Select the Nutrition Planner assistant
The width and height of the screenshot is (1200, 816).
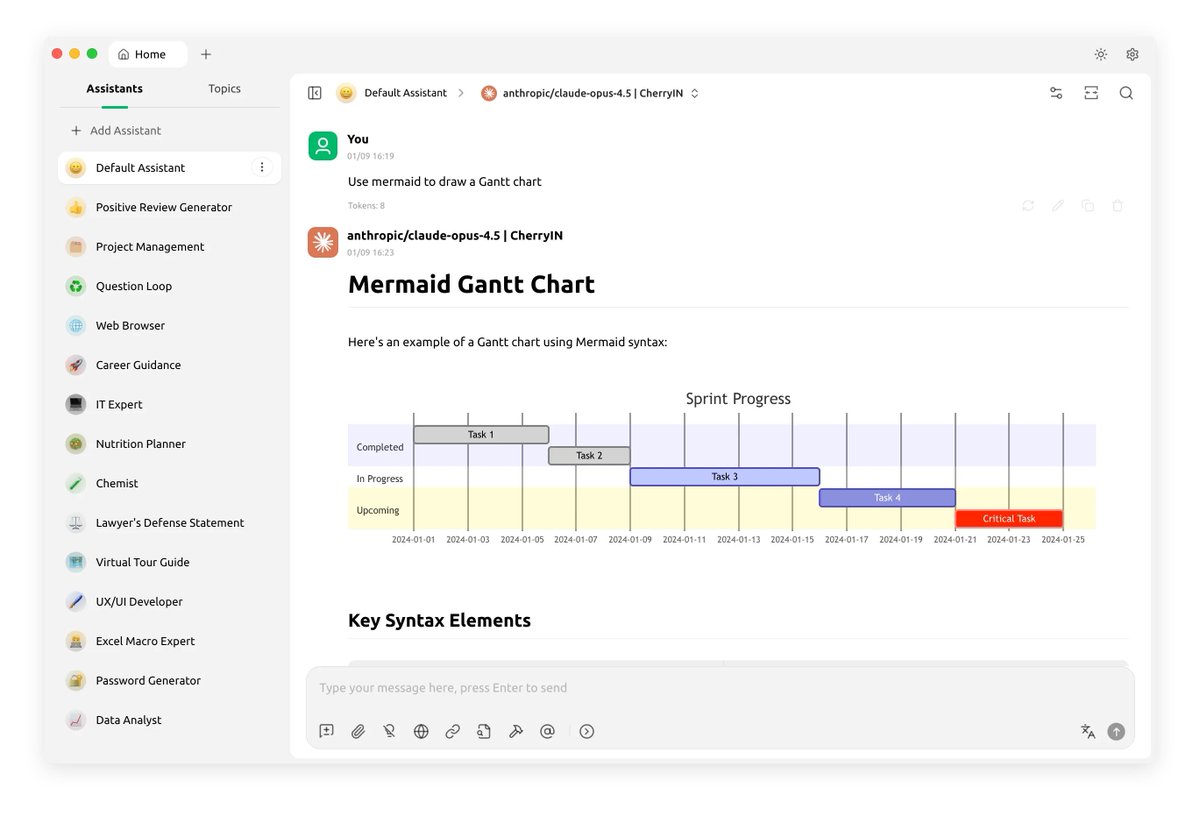pyautogui.click(x=169, y=444)
